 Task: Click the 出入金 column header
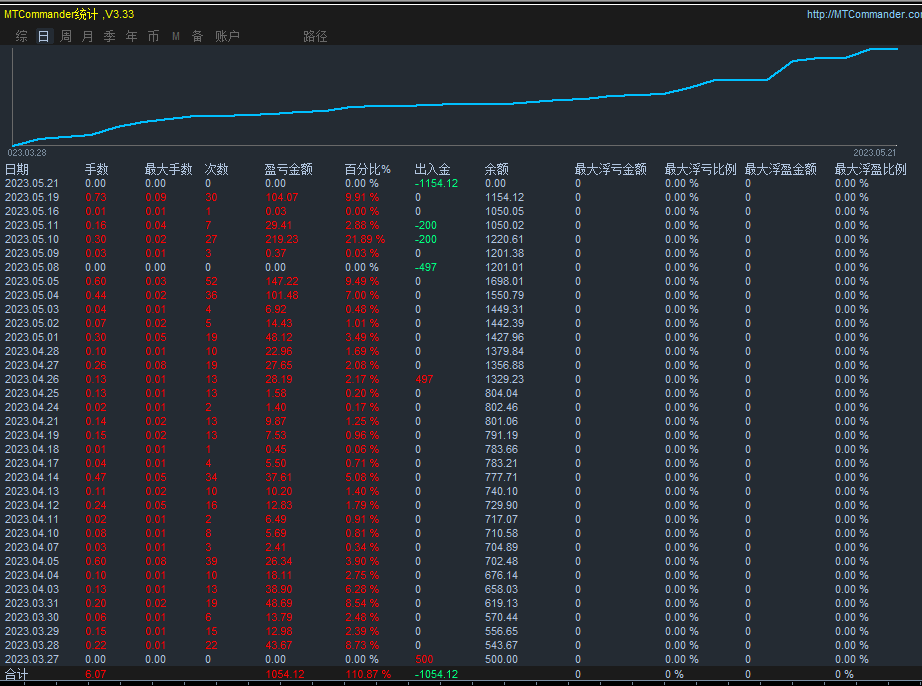(x=432, y=169)
